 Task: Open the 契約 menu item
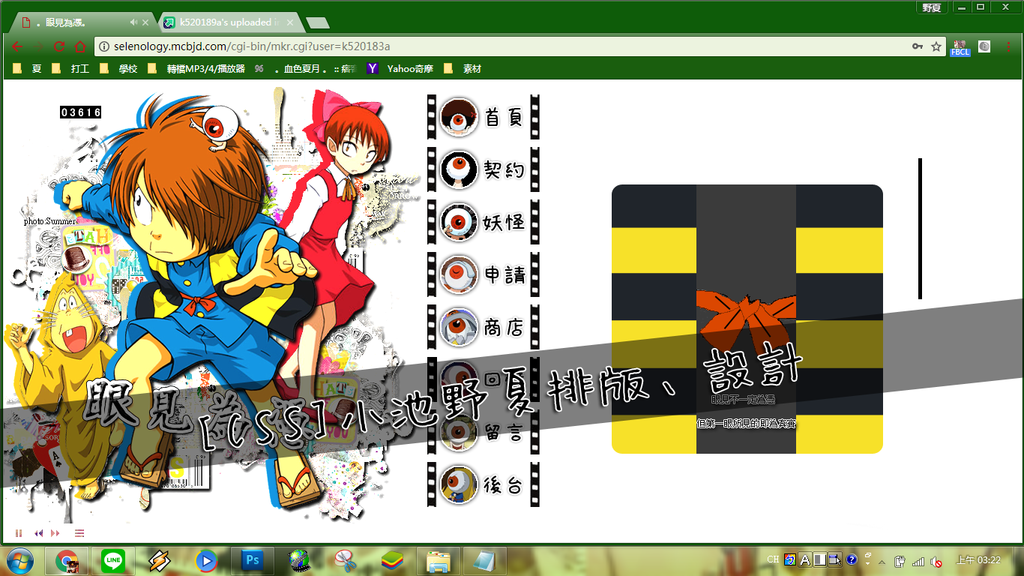pos(483,170)
